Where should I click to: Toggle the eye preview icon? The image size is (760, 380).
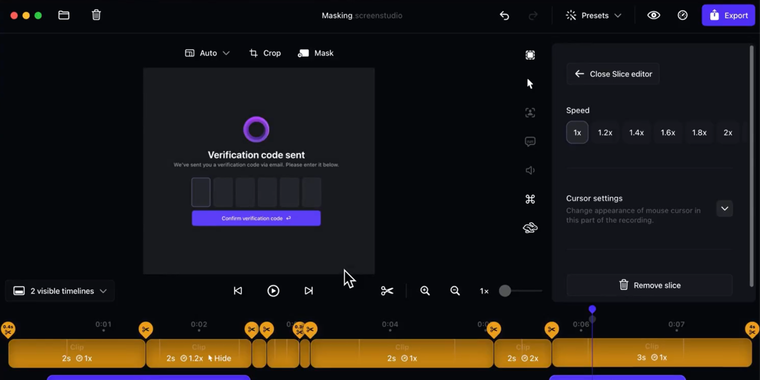point(653,16)
